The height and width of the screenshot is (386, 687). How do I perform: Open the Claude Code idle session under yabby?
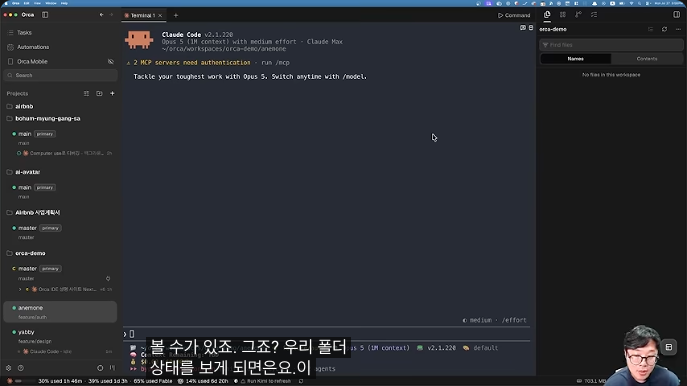pos(64,351)
